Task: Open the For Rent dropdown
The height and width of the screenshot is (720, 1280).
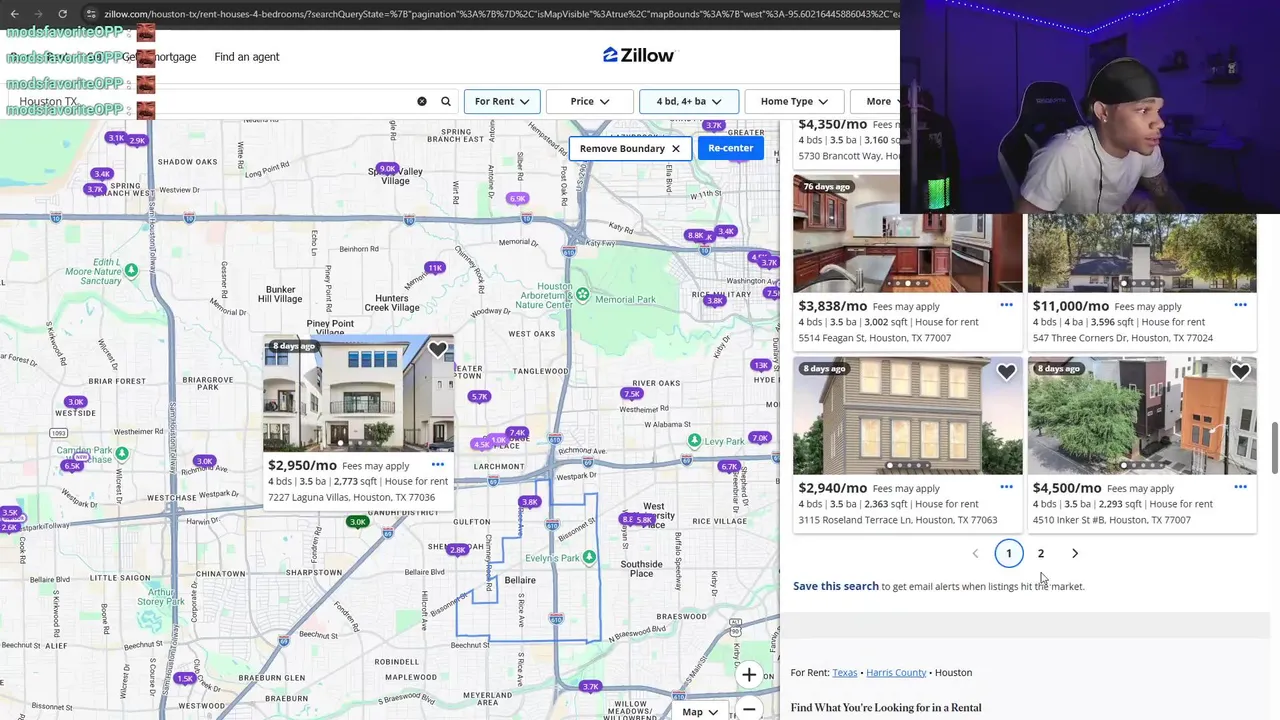Action: pyautogui.click(x=502, y=101)
